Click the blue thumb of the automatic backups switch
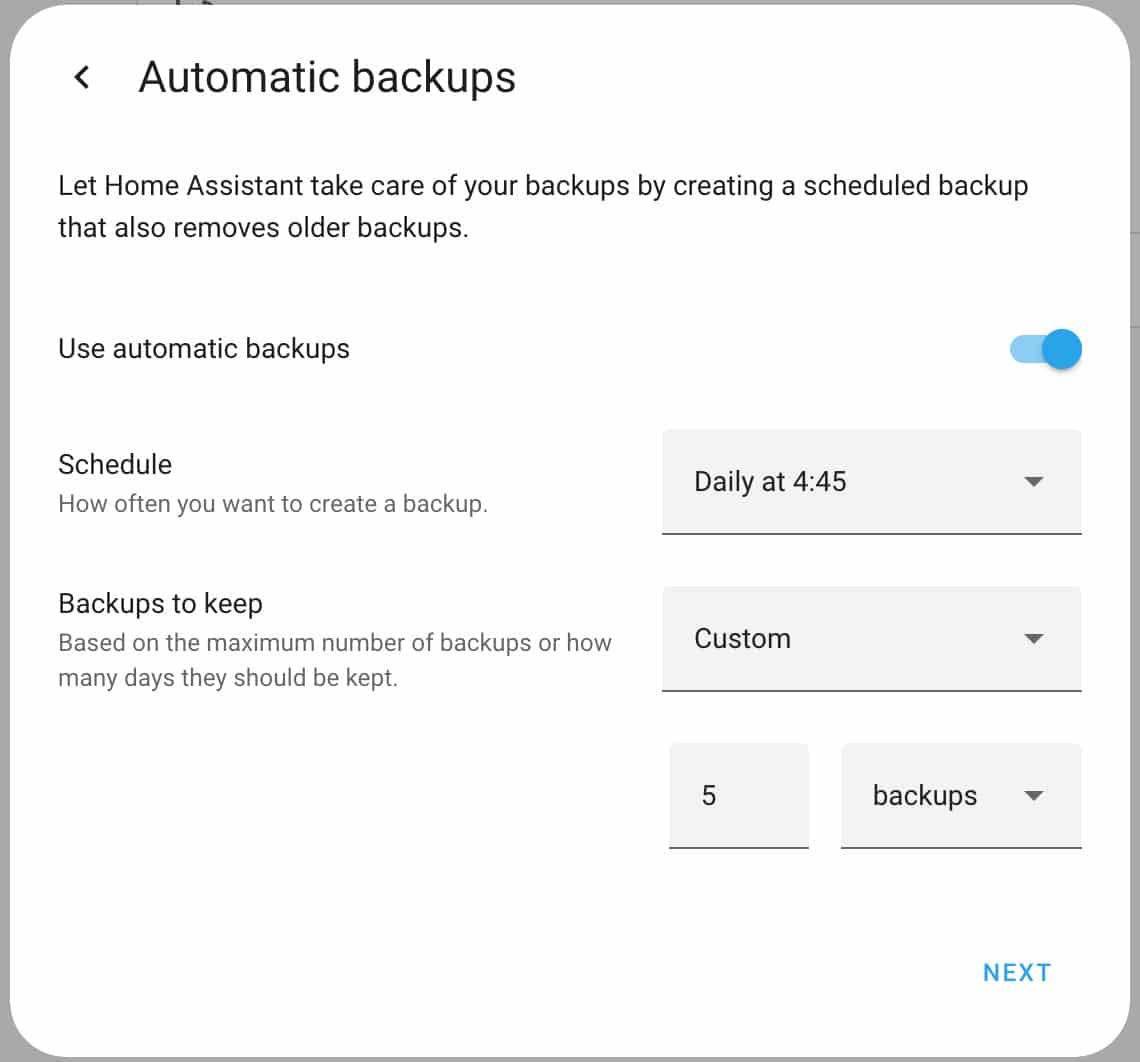Viewport: 1140px width, 1062px height. pyautogui.click(x=1061, y=349)
